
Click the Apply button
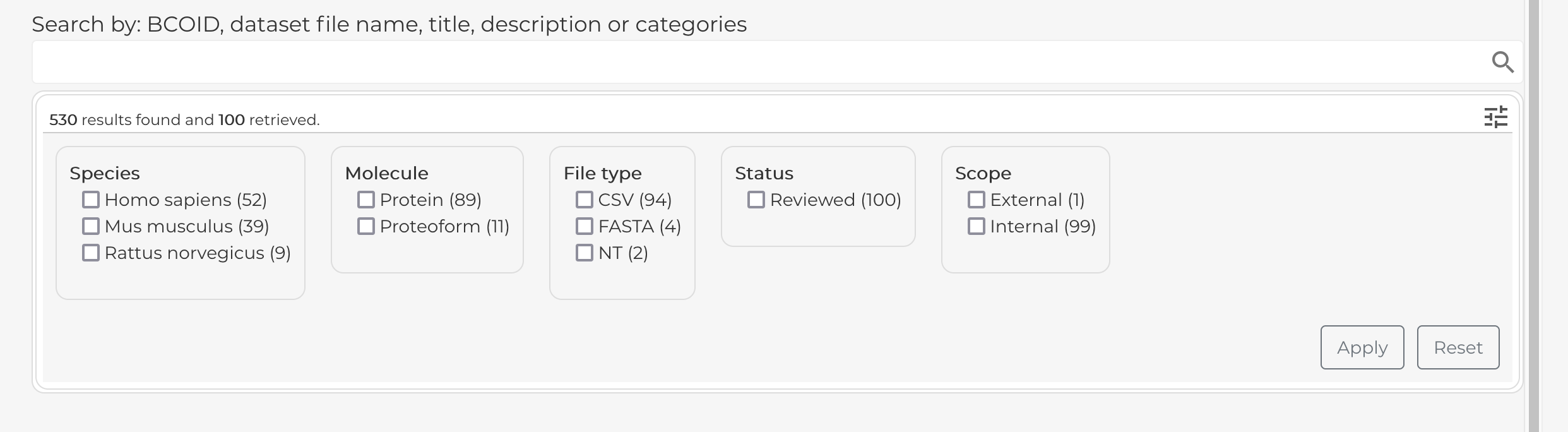[1362, 347]
